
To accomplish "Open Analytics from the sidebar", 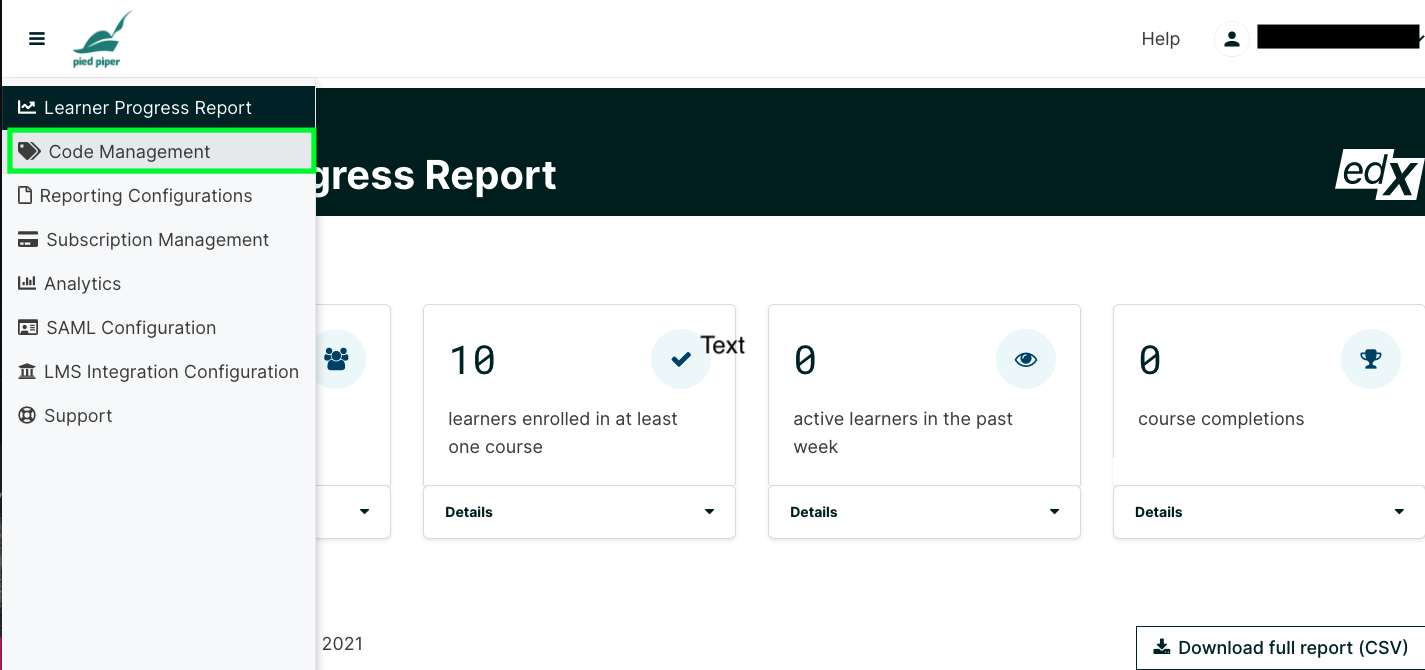I will (x=159, y=284).
